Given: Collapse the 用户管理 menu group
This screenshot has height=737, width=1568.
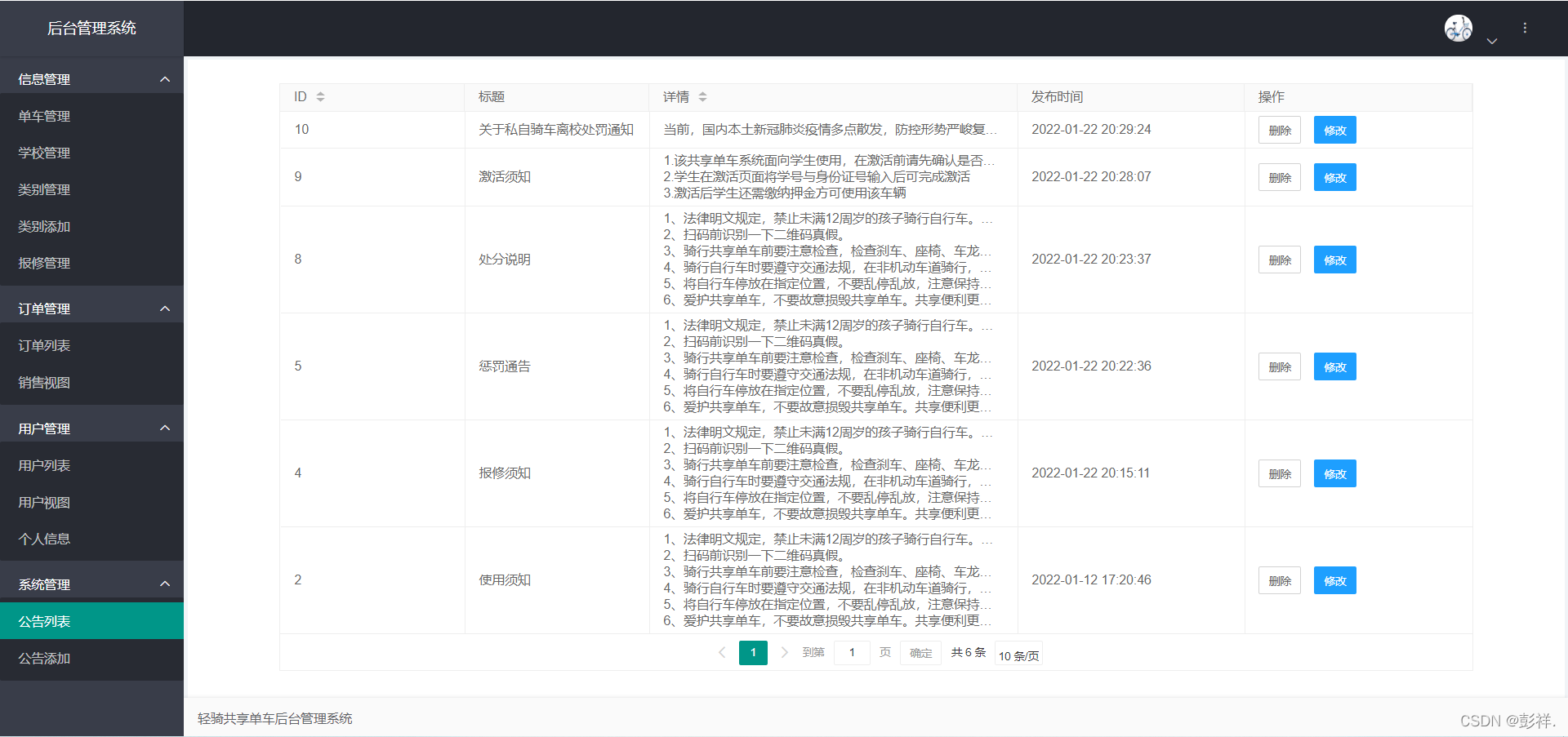Looking at the screenshot, I should (91, 428).
